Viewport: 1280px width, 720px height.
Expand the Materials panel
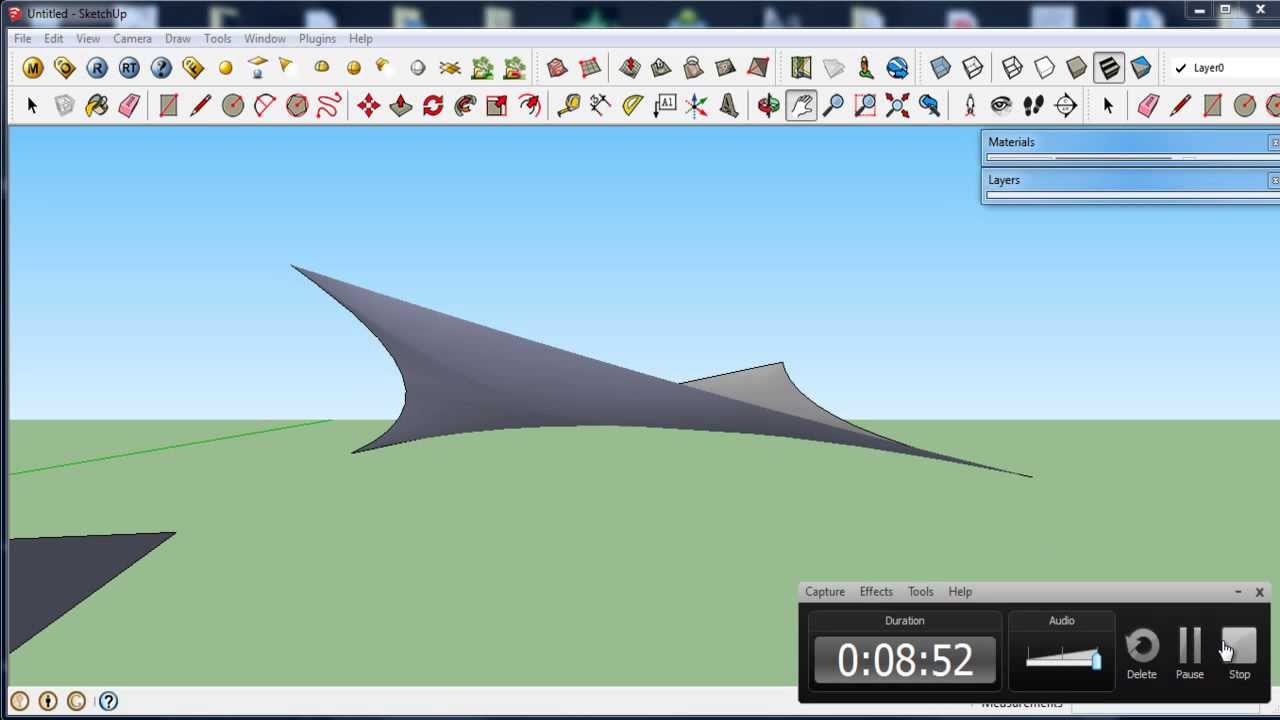[x=1130, y=142]
